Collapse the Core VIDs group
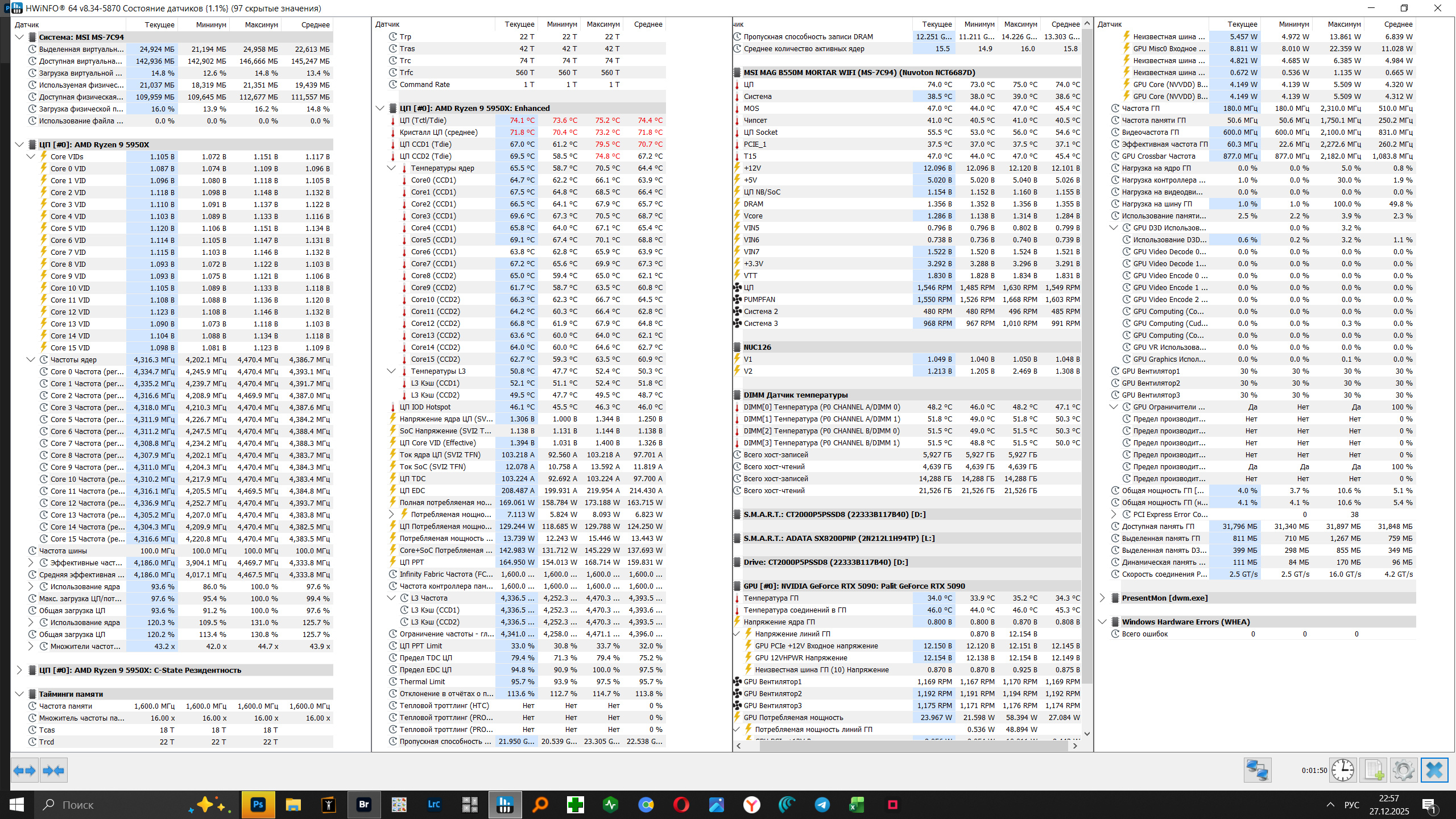1456x819 pixels. click(x=31, y=156)
